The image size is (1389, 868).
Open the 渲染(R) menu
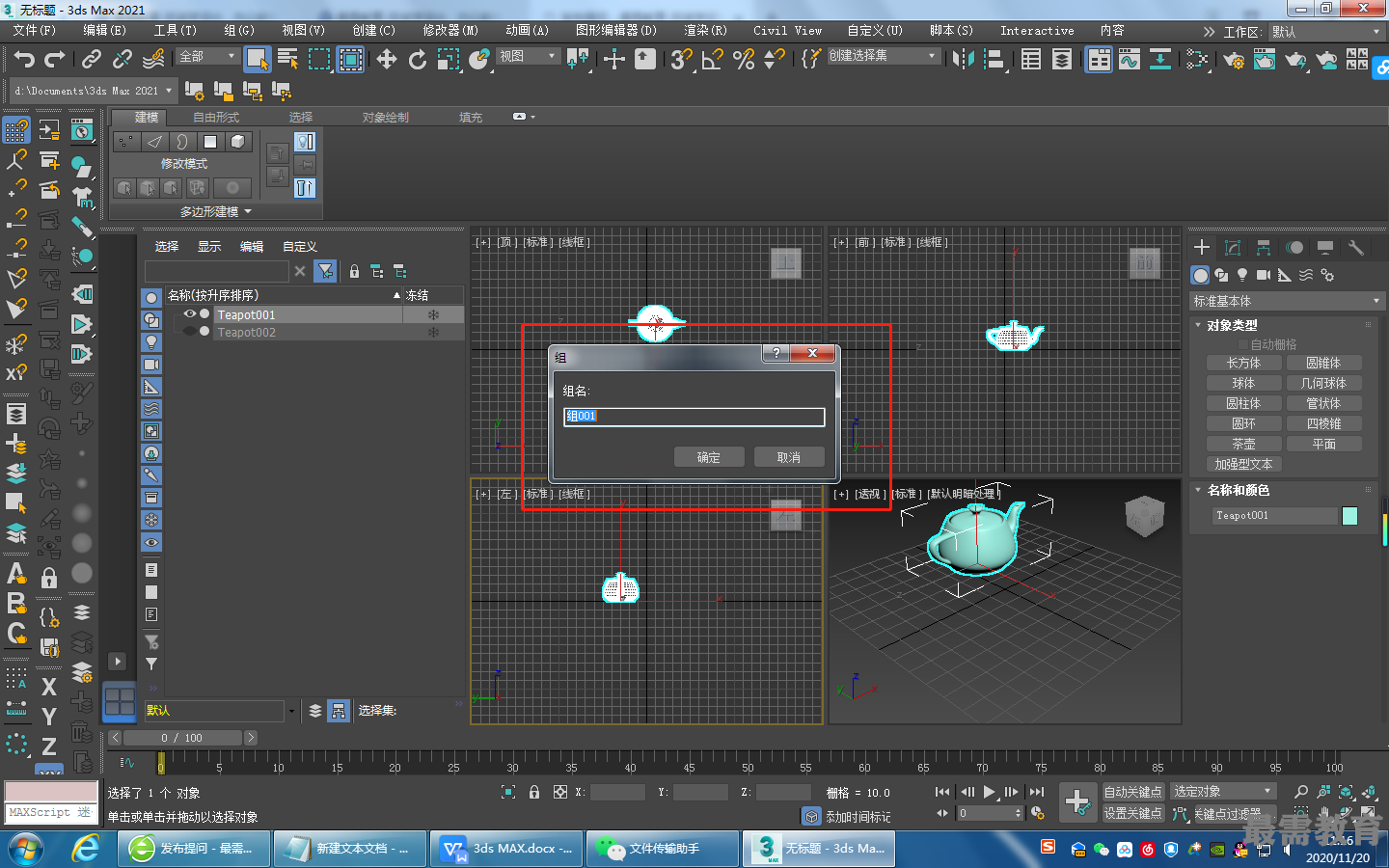(x=705, y=31)
